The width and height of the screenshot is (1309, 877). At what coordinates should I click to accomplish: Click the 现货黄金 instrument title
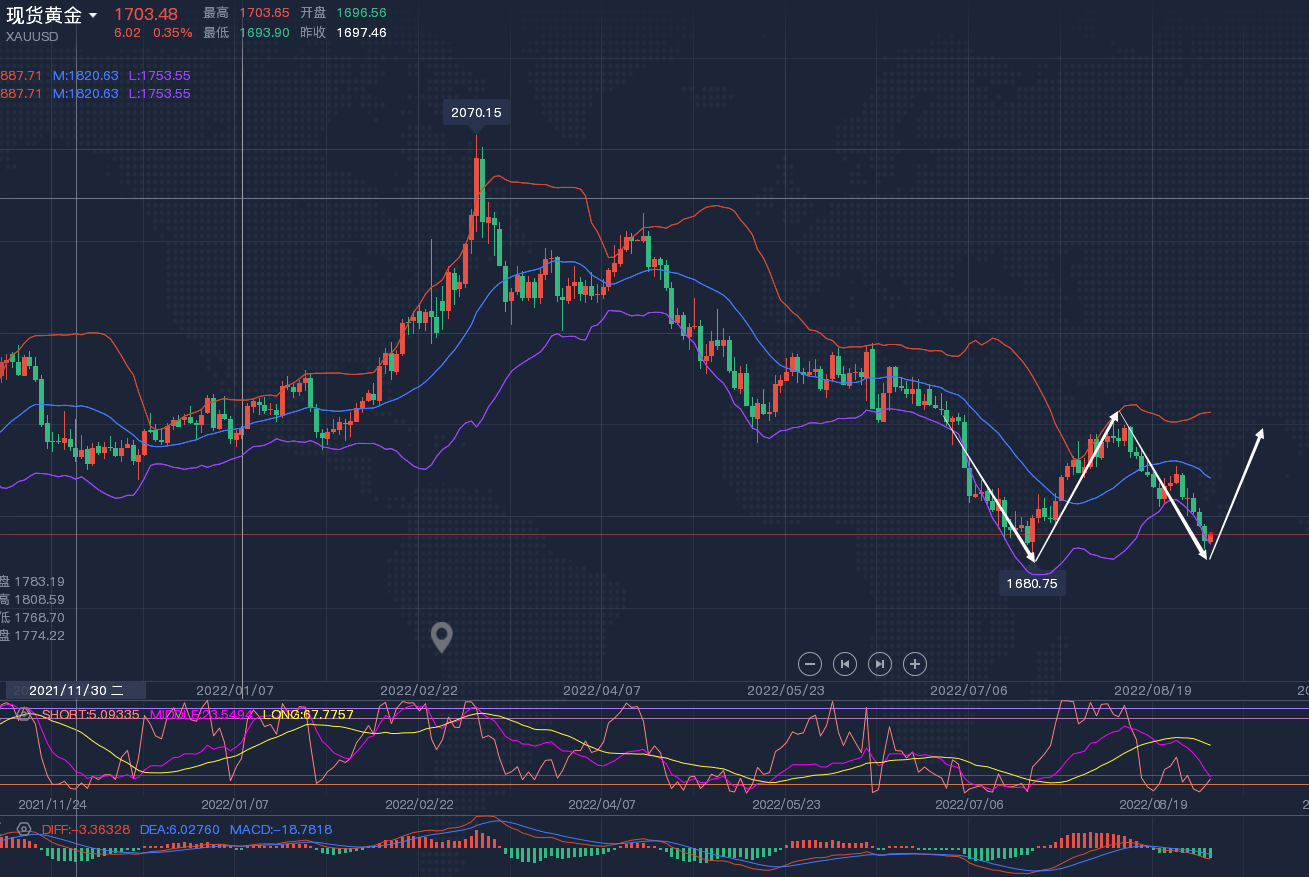[44, 15]
